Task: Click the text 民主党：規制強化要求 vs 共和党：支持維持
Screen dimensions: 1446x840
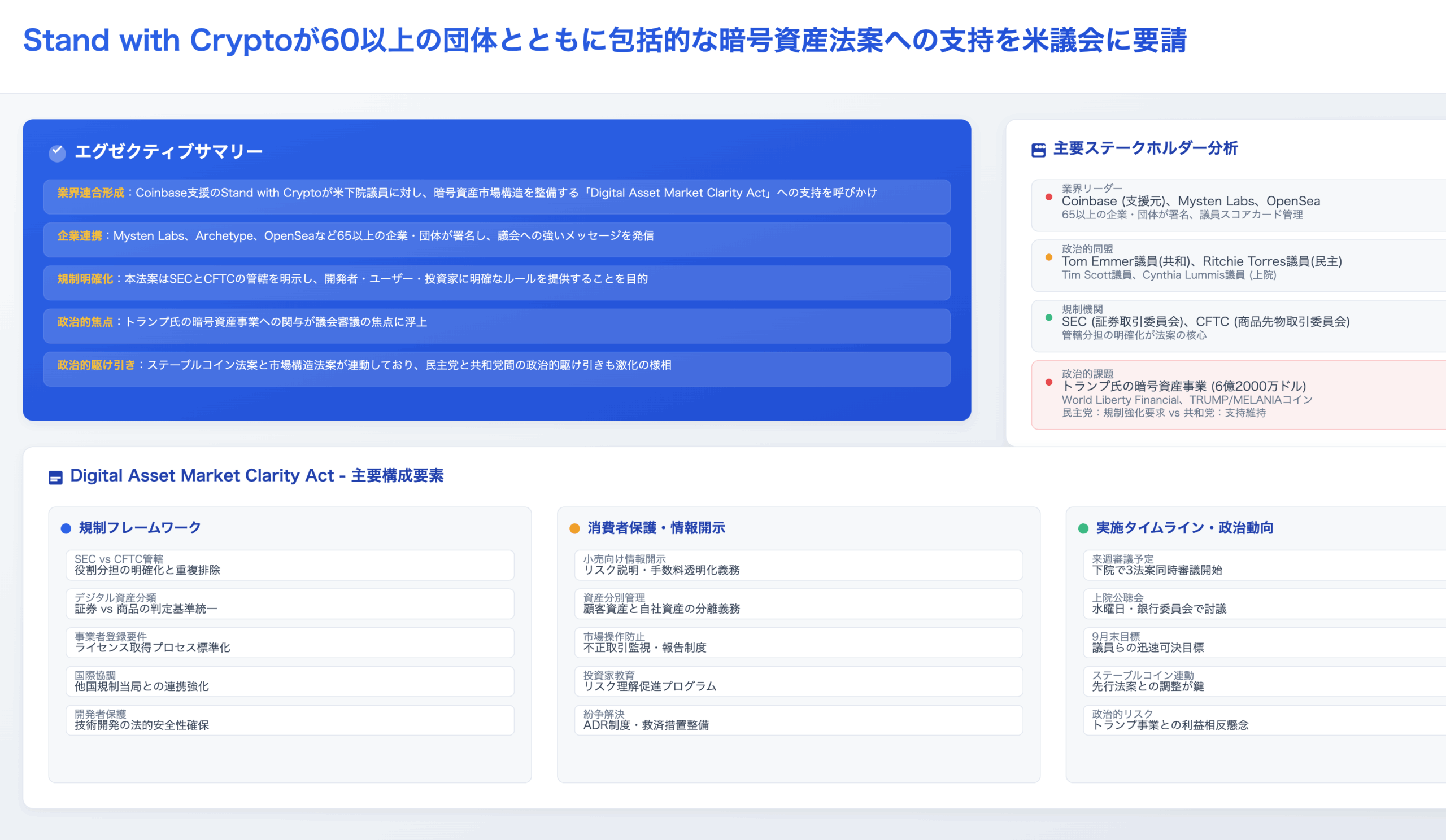Action: [1164, 413]
